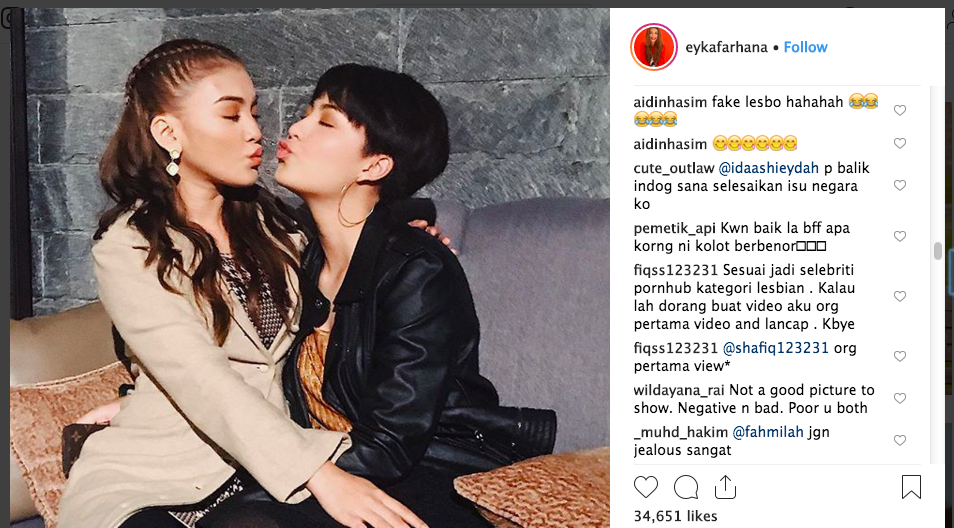
Task: Open the comment speech bubble icon
Action: [686, 487]
